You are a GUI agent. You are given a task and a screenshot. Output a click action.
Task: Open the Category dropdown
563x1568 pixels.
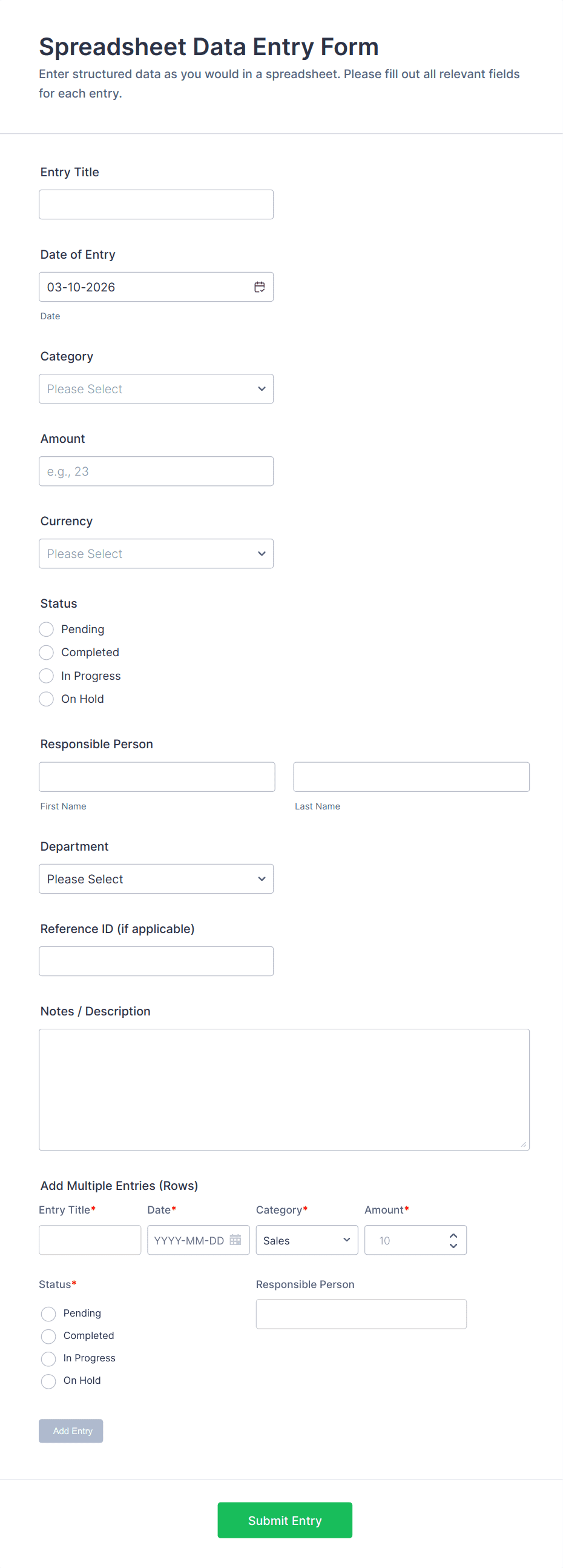(156, 389)
